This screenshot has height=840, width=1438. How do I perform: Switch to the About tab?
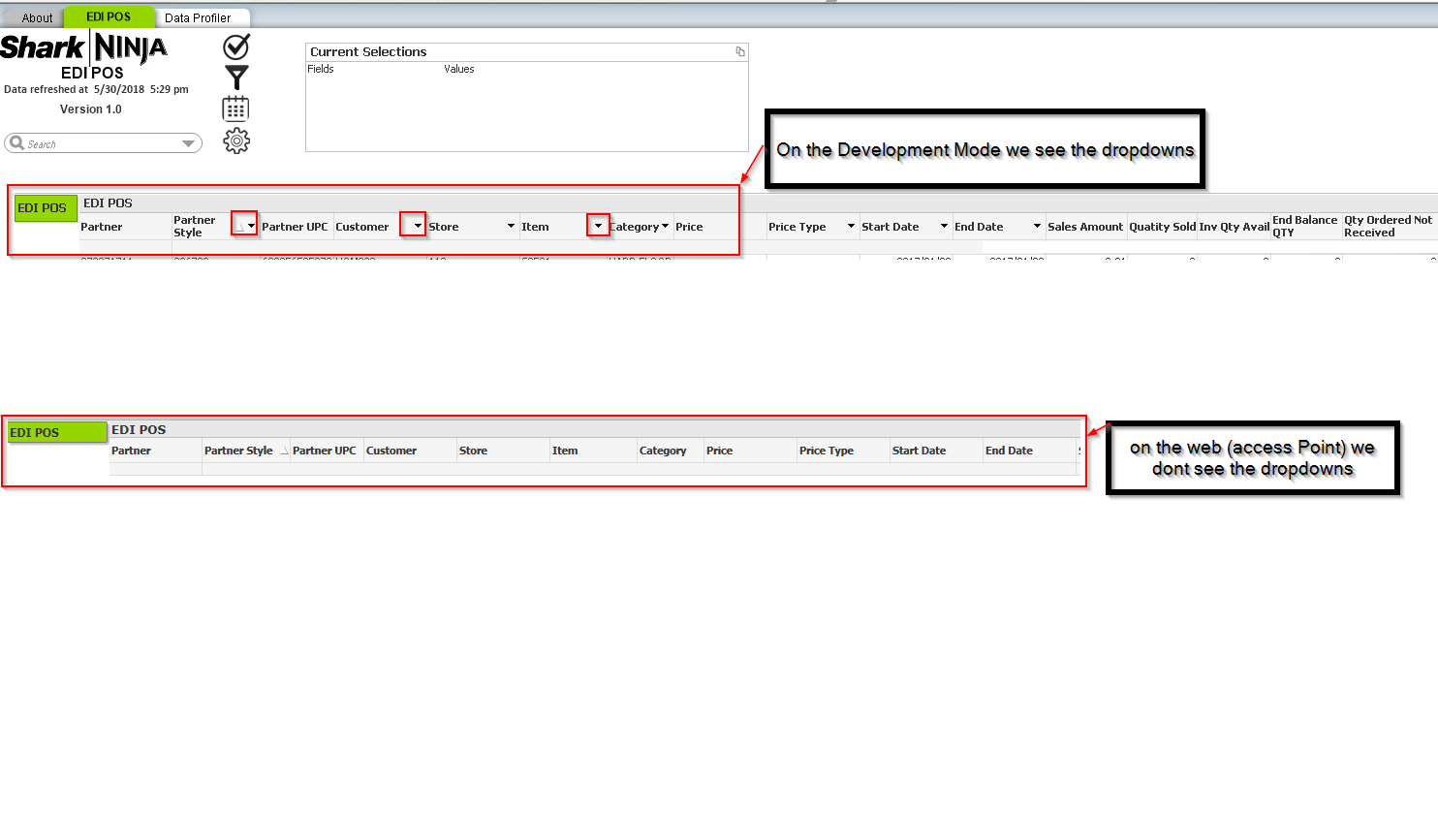37,17
